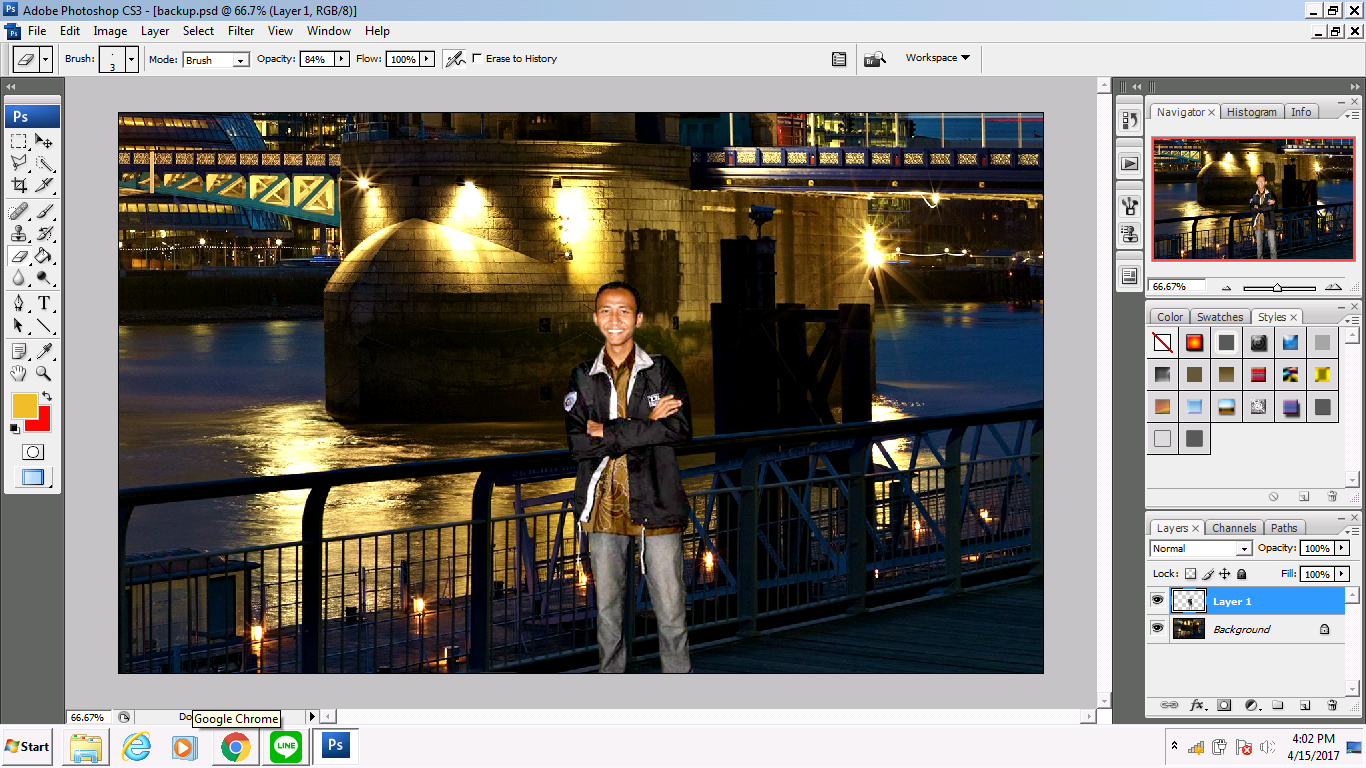Hide the Background layer
Image resolution: width=1366 pixels, height=768 pixels.
tap(1158, 628)
